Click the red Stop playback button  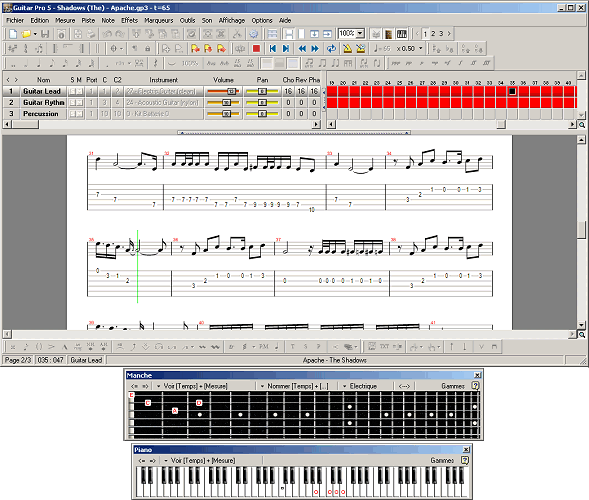[256, 48]
